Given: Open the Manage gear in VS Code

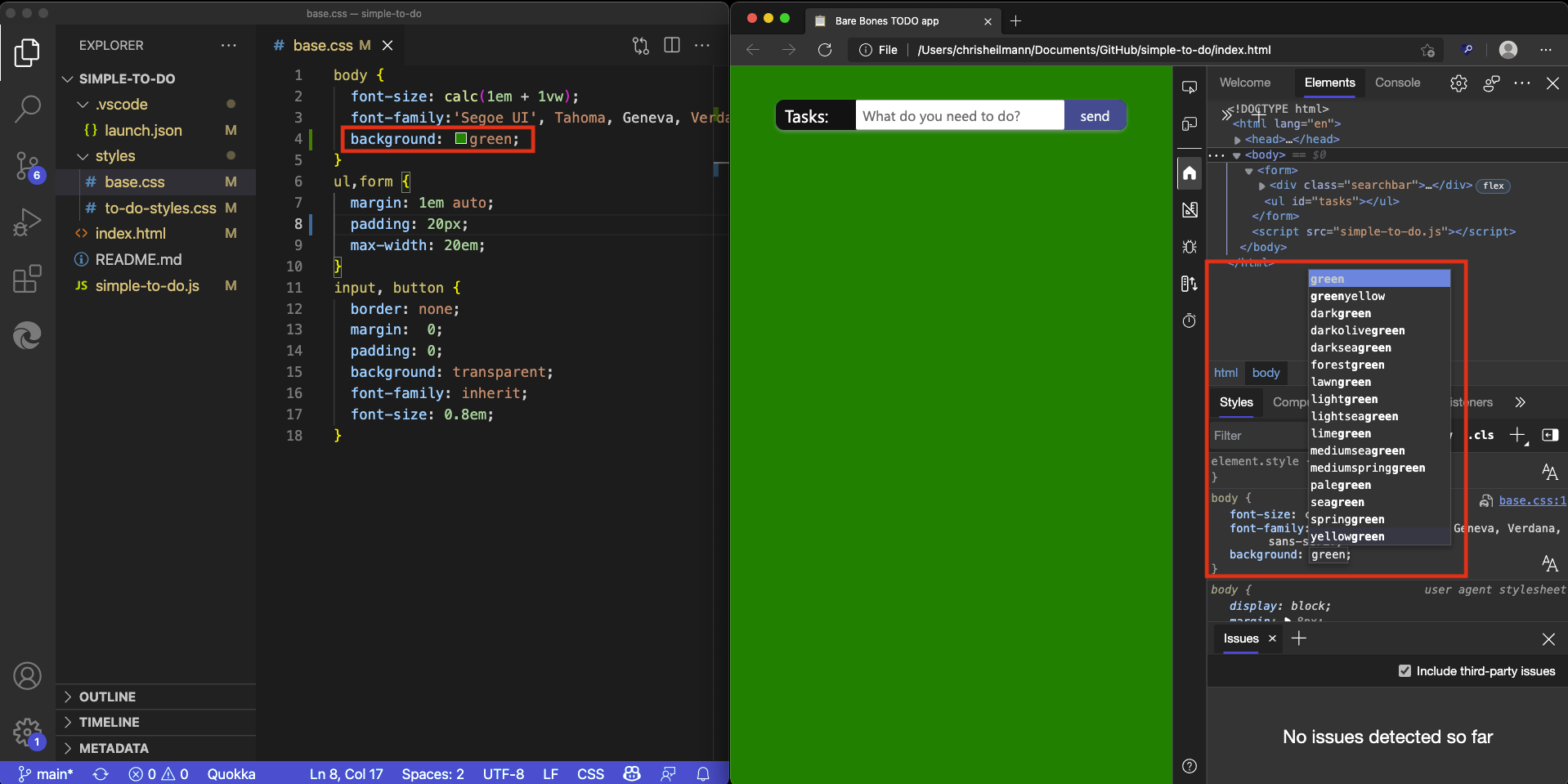Looking at the screenshot, I should coord(27,732).
